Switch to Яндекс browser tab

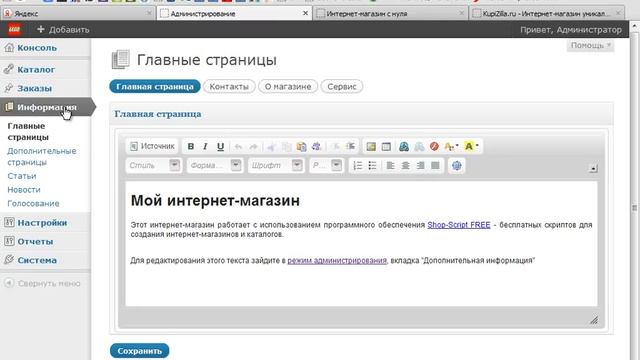point(78,13)
